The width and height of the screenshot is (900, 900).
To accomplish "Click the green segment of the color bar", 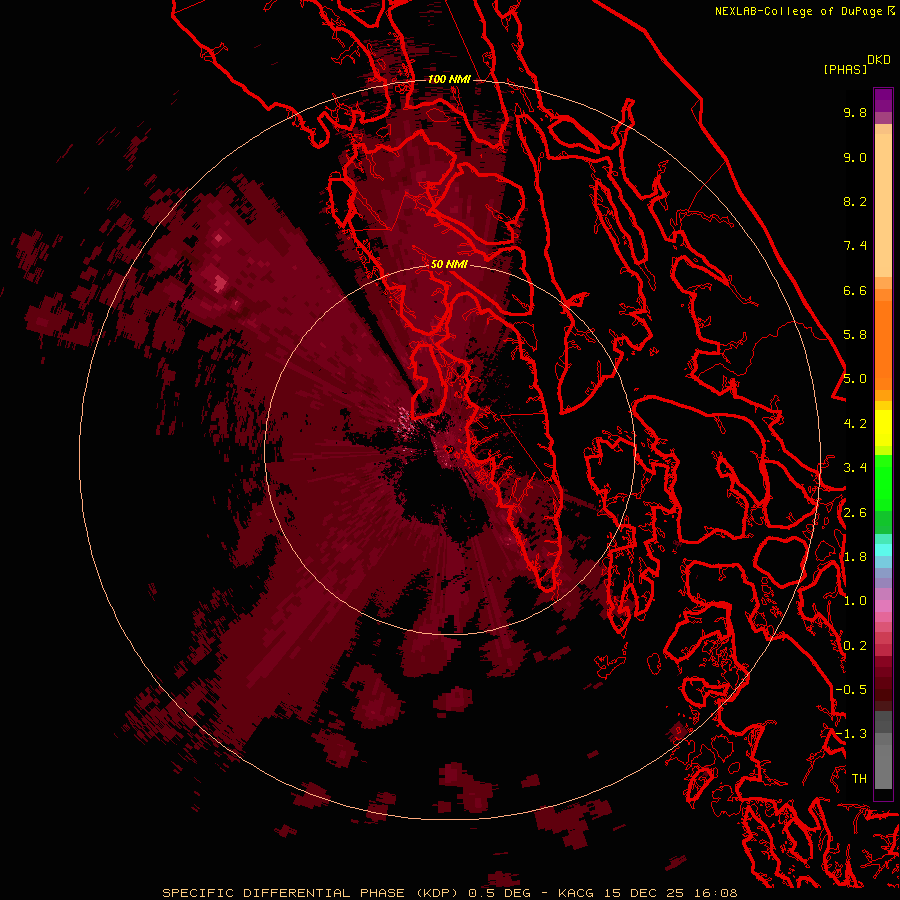I will pyautogui.click(x=883, y=483).
